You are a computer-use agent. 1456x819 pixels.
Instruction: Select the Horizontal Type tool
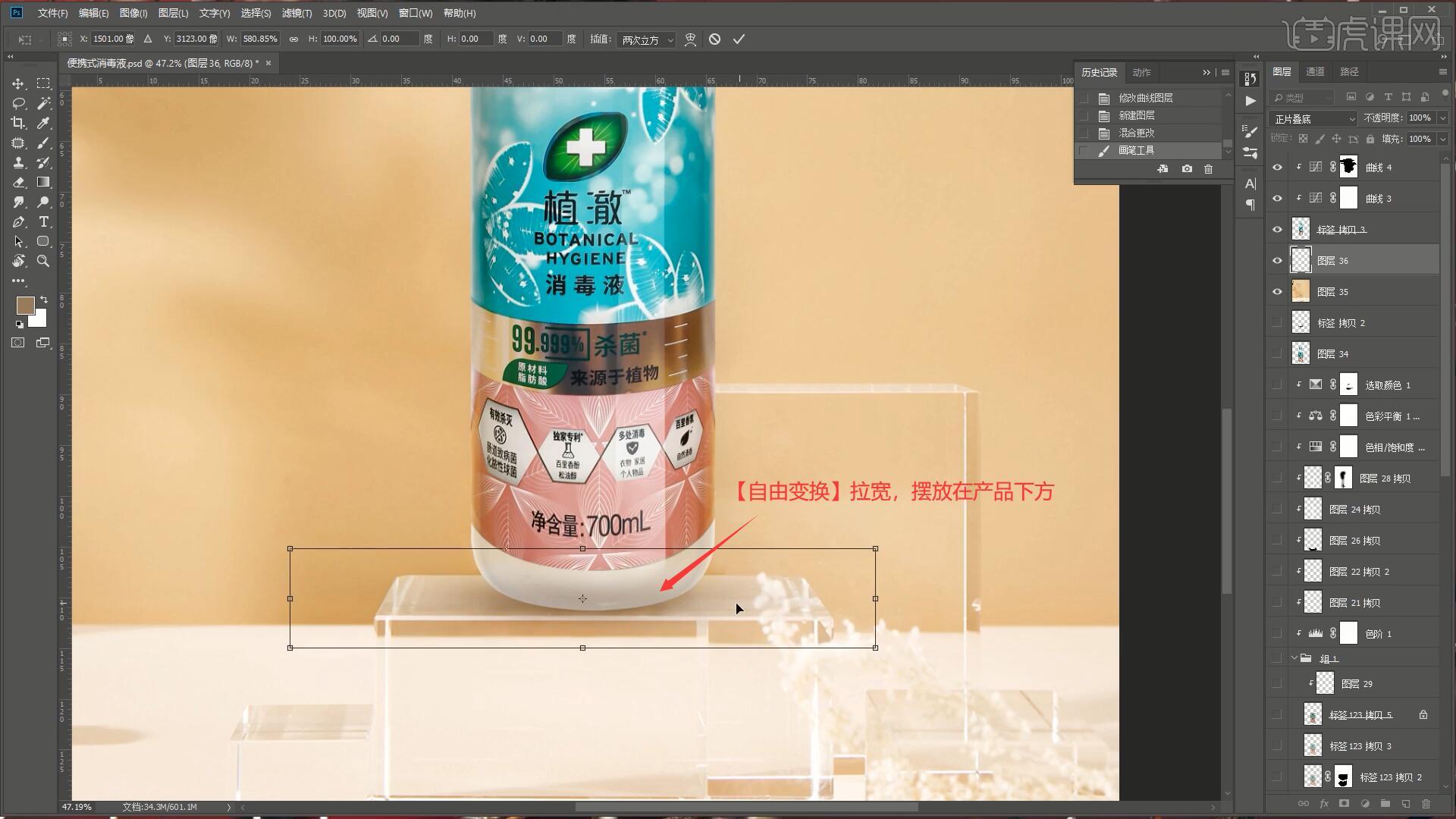click(43, 221)
